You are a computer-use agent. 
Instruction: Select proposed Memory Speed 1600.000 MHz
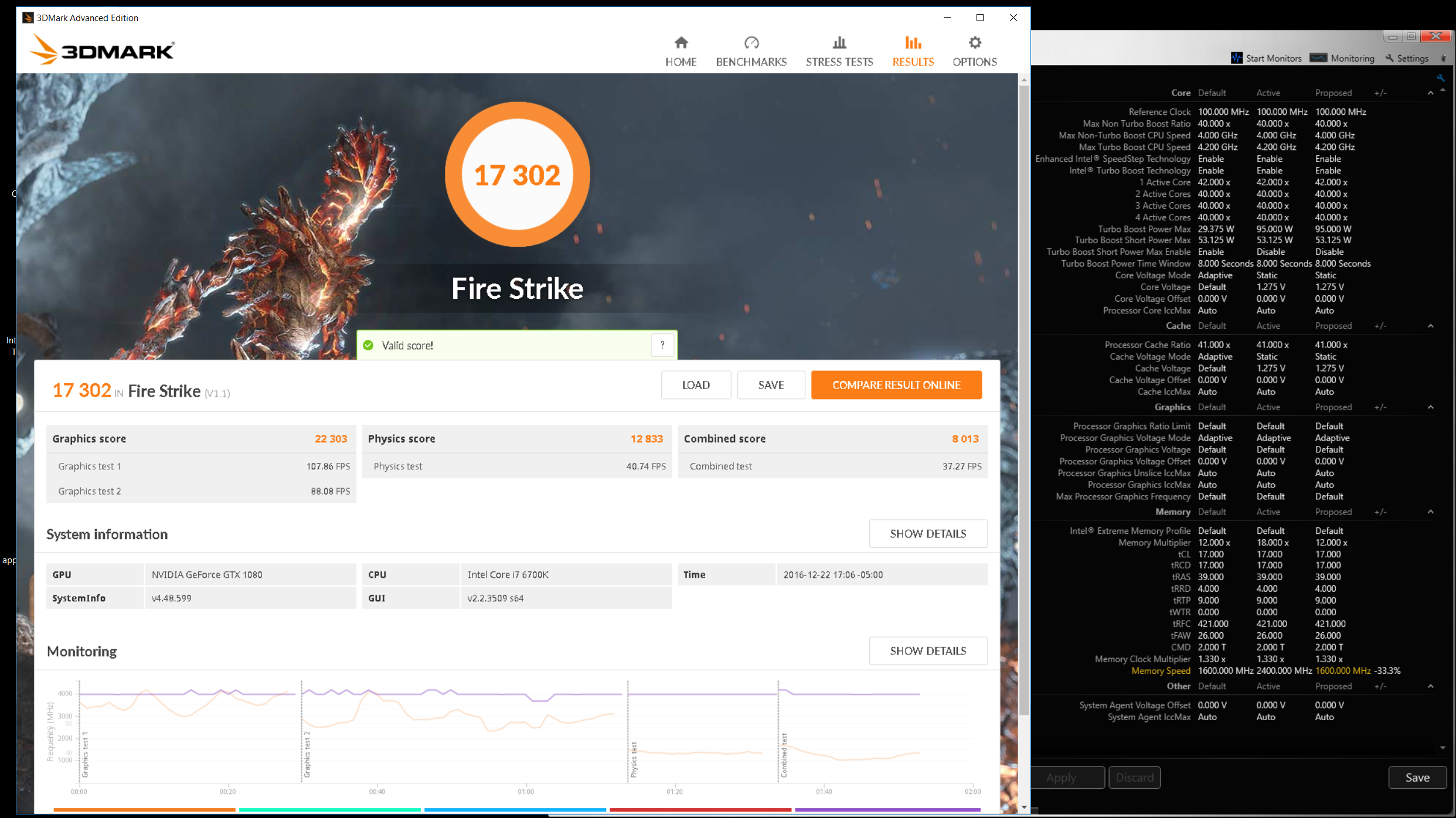coord(1343,671)
